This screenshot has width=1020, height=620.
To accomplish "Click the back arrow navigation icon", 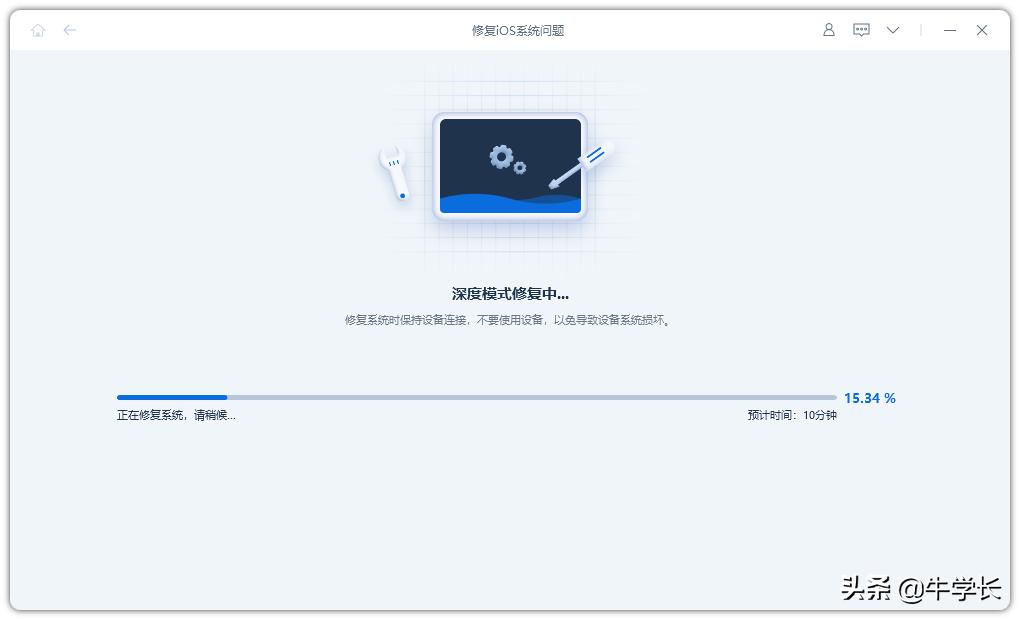I will click(69, 30).
